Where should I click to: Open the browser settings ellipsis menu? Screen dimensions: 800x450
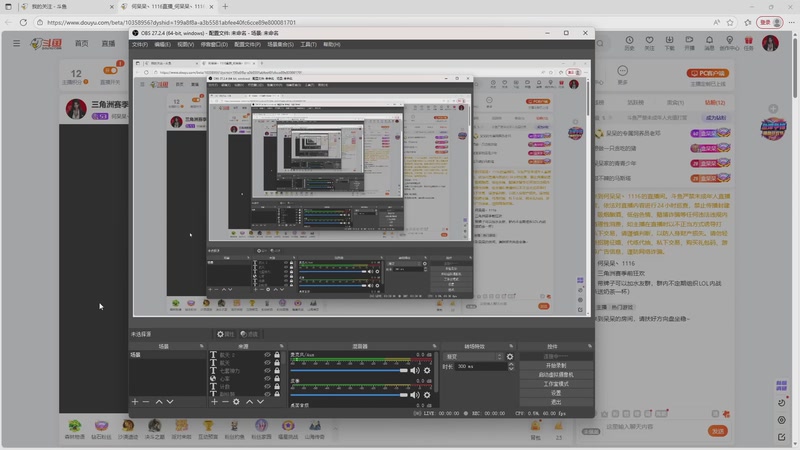pyautogui.click(x=792, y=22)
